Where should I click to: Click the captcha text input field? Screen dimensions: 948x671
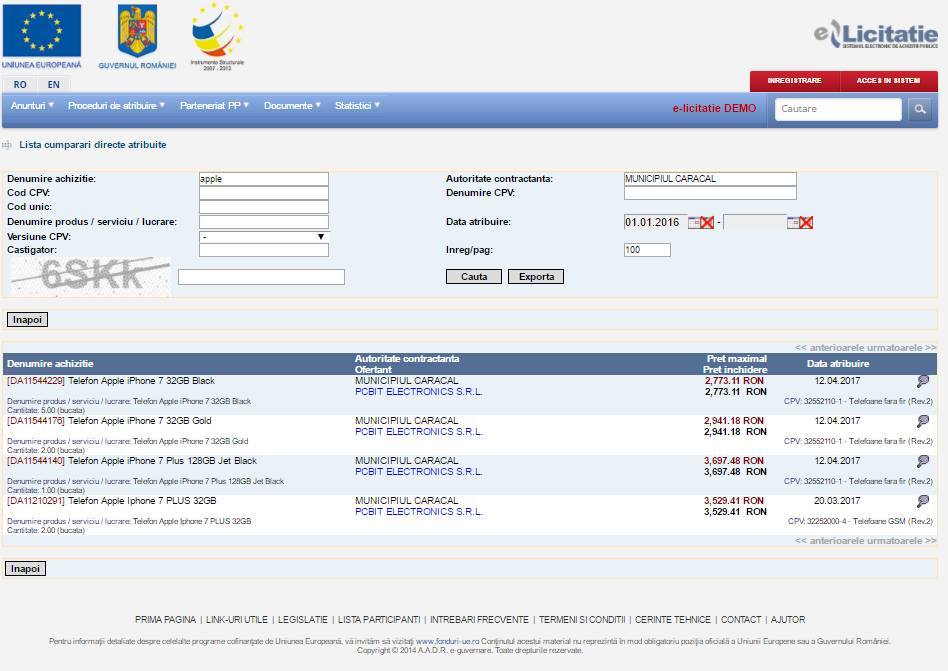point(261,277)
